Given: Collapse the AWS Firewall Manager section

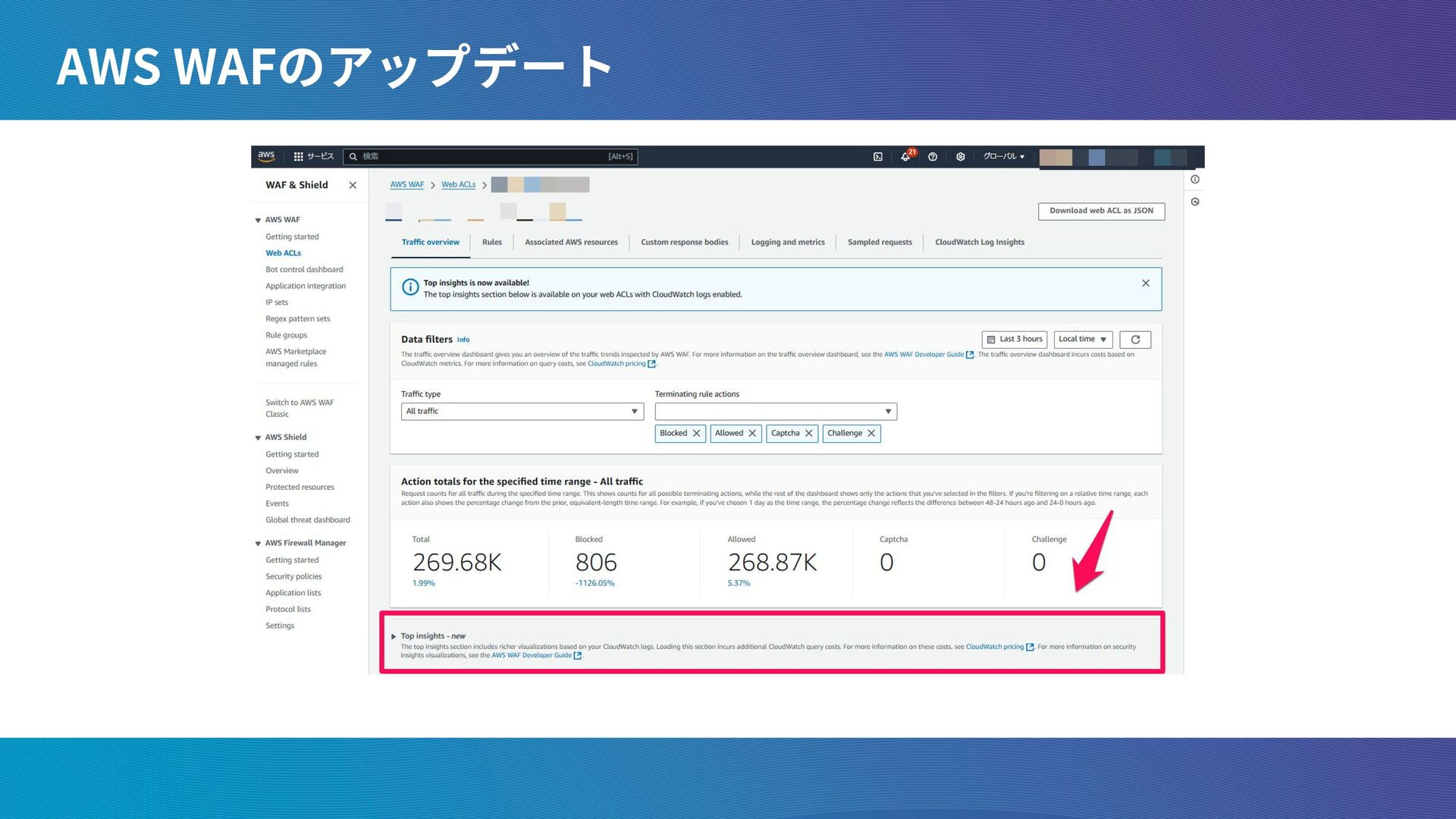Looking at the screenshot, I should tap(258, 544).
